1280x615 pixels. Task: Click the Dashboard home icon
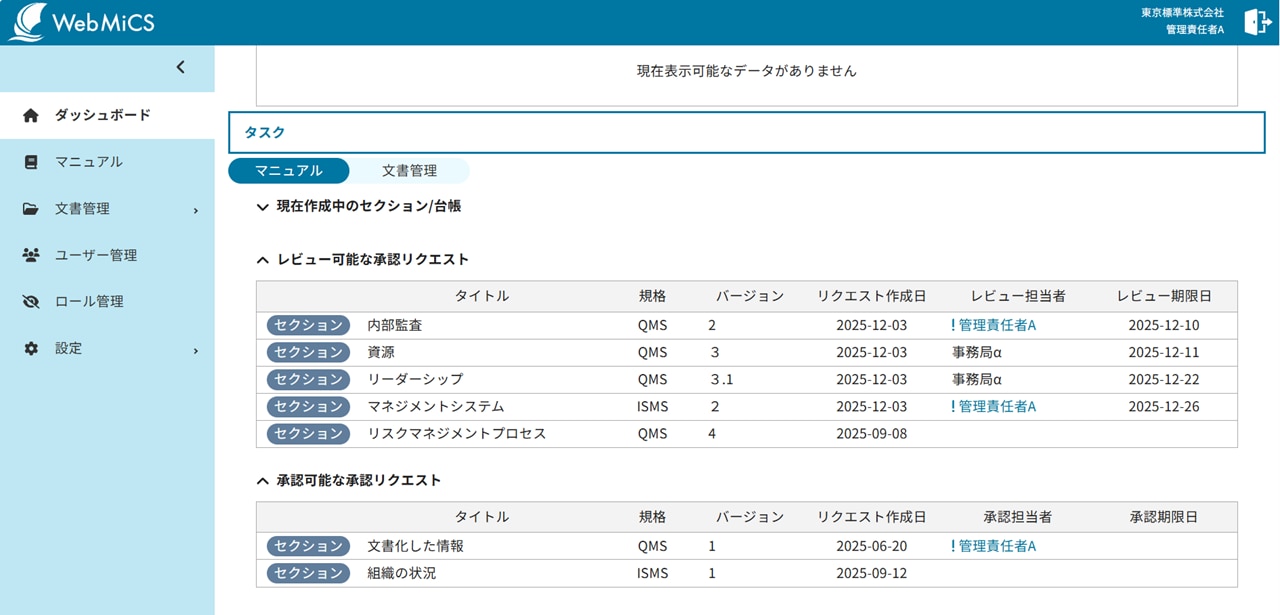(x=31, y=115)
